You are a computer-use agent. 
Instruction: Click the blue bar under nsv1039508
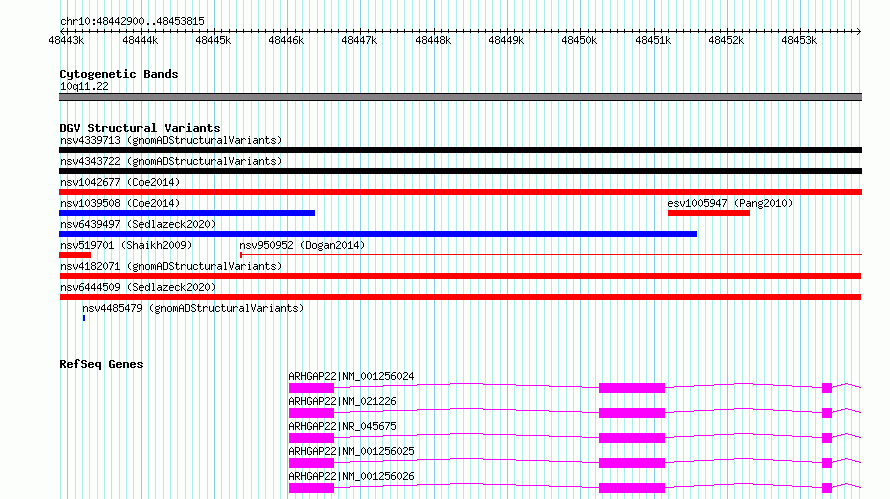coord(187,213)
